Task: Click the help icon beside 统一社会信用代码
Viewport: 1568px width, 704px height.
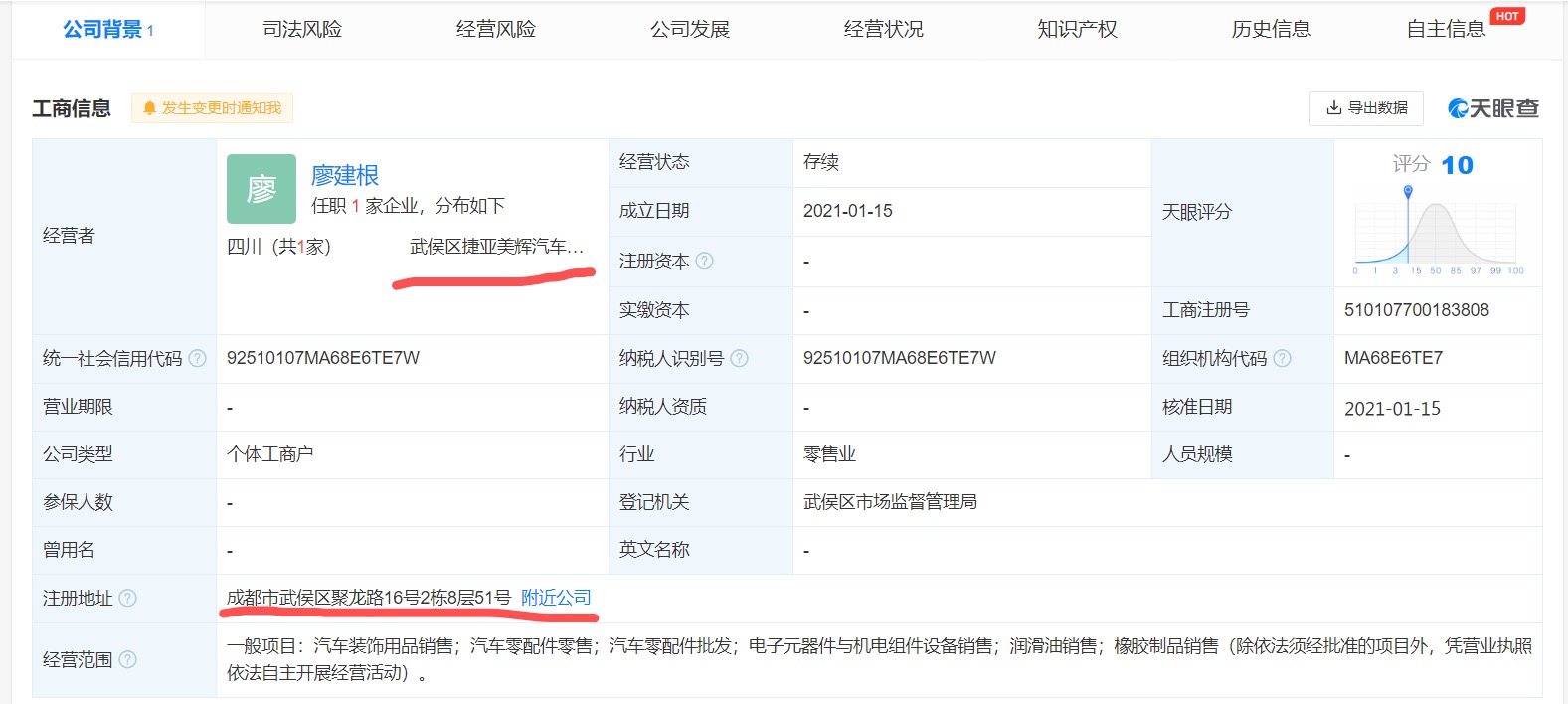Action: (x=197, y=358)
